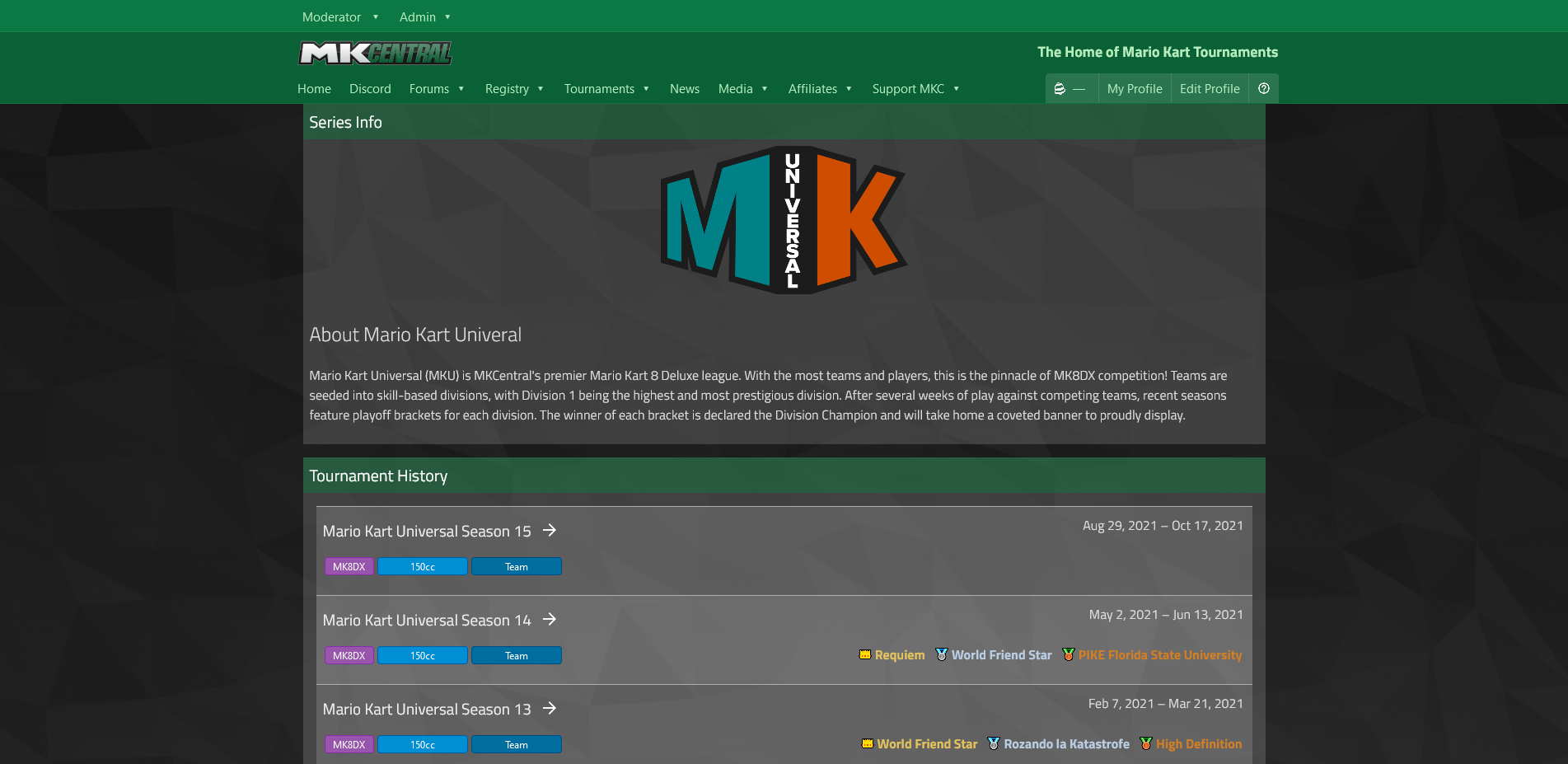
Task: Expand the Media dropdown menu
Action: (742, 89)
